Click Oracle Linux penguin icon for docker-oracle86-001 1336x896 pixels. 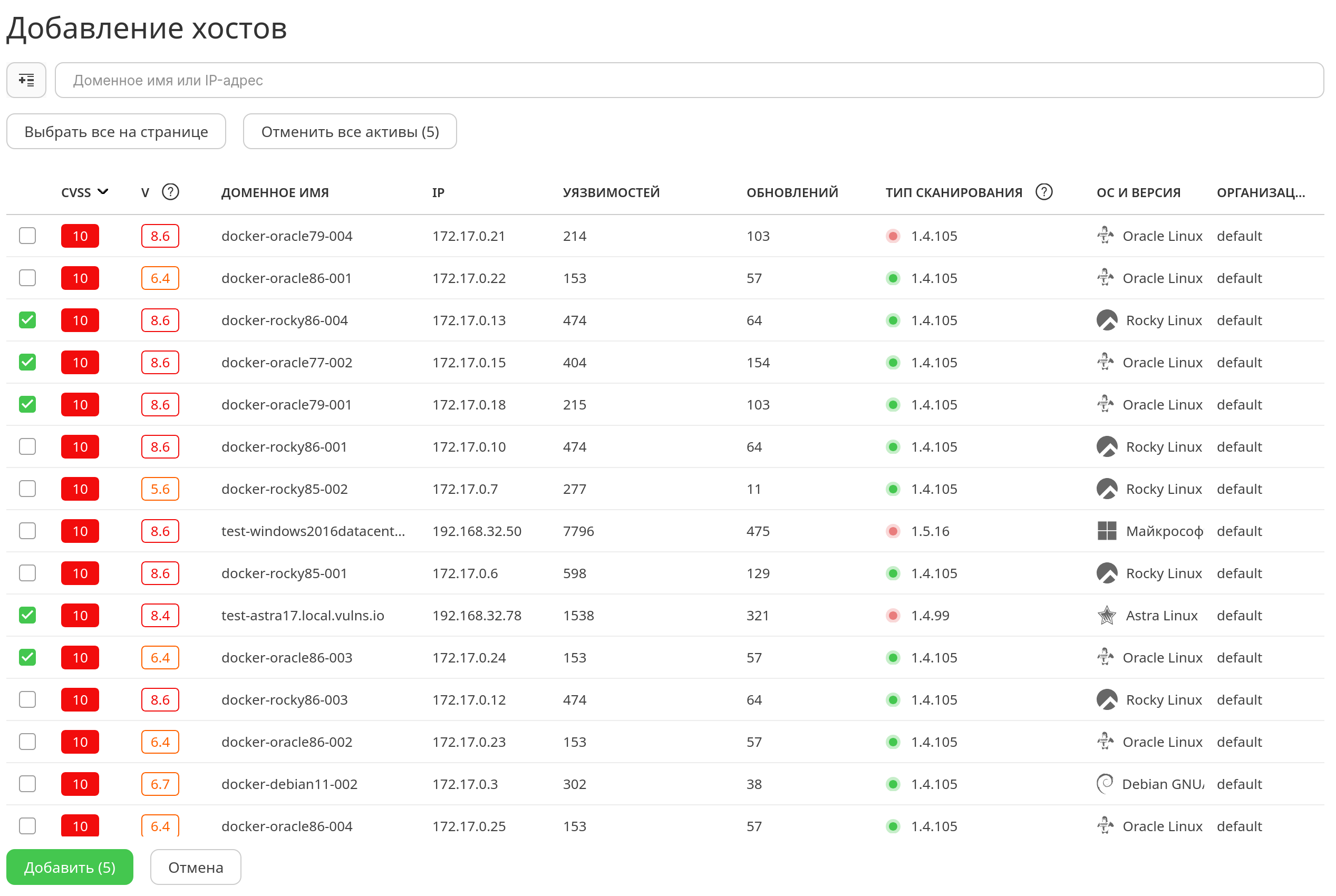click(1105, 278)
